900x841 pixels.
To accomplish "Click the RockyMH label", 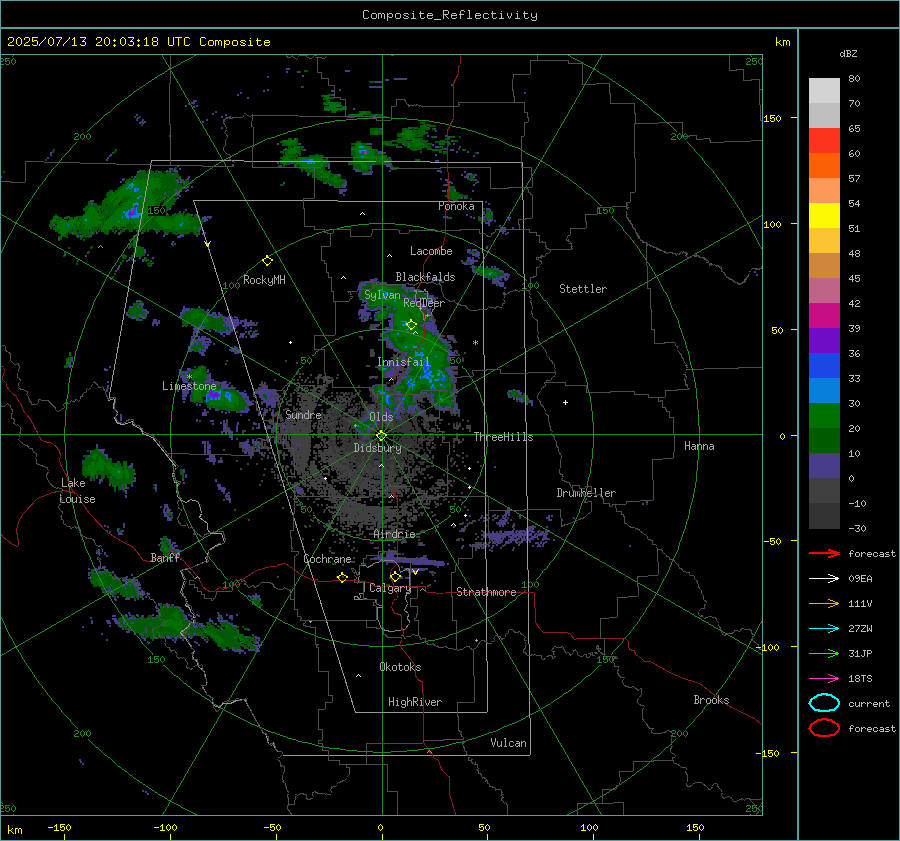I will tap(264, 280).
